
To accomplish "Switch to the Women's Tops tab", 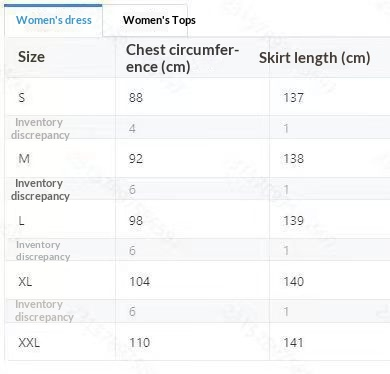I will pos(159,20).
